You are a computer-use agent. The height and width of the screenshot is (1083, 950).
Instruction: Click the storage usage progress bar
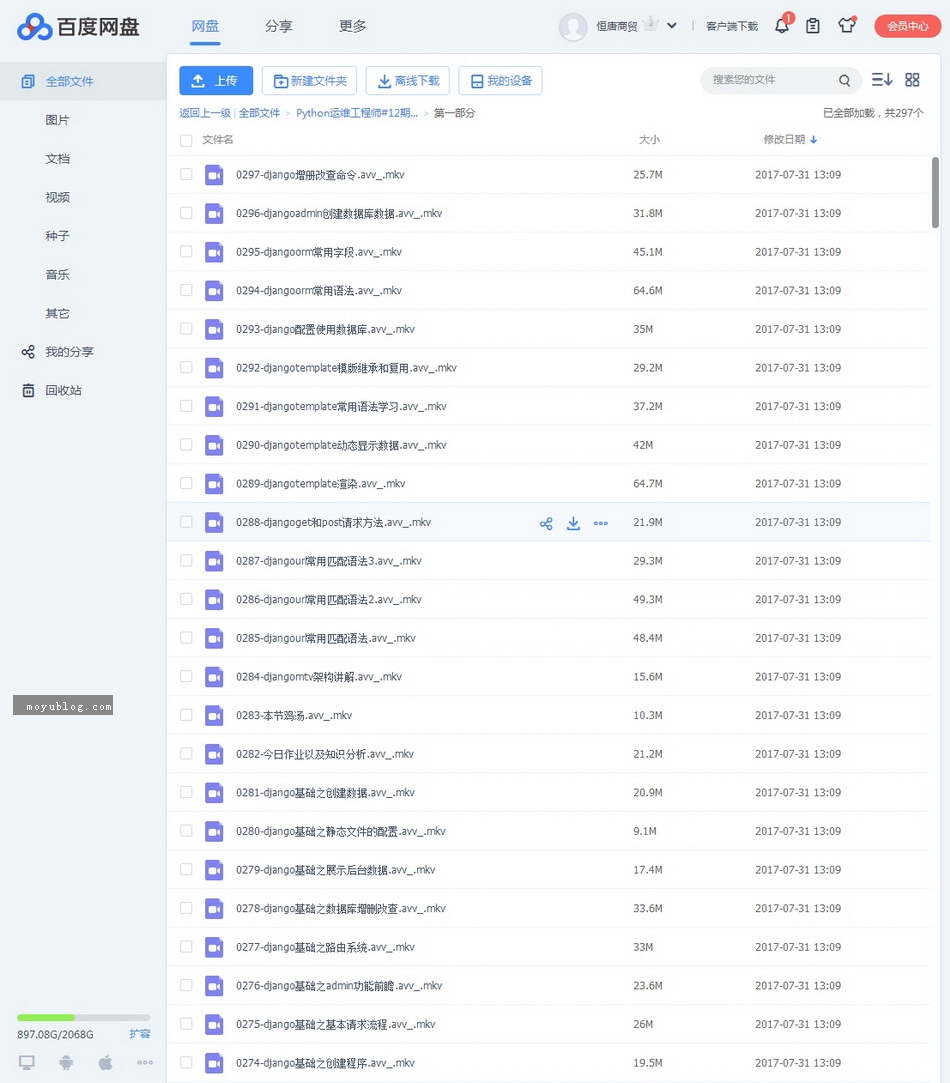(x=83, y=1018)
